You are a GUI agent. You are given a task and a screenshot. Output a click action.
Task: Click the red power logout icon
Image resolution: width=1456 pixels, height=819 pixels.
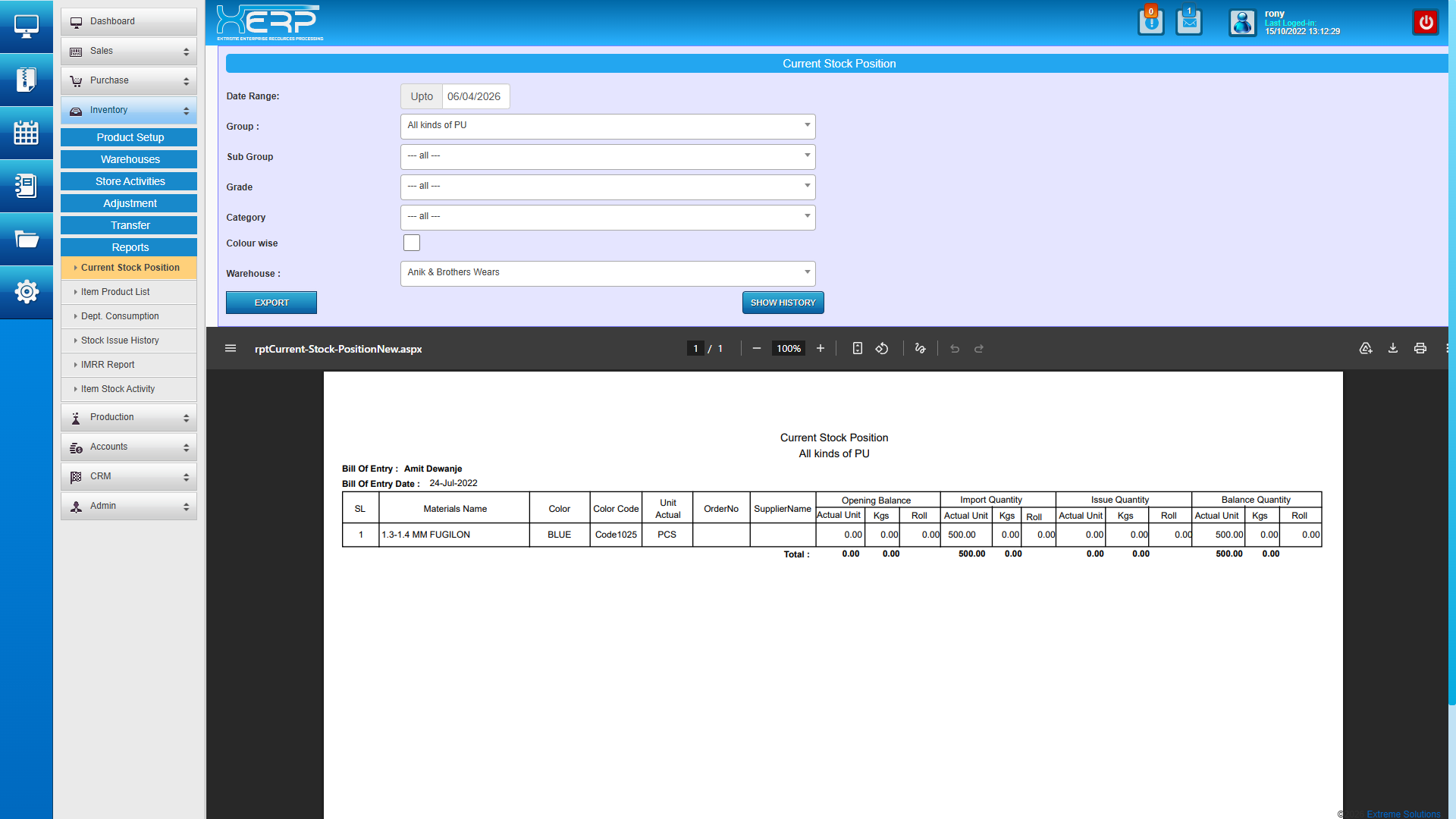tap(1426, 23)
